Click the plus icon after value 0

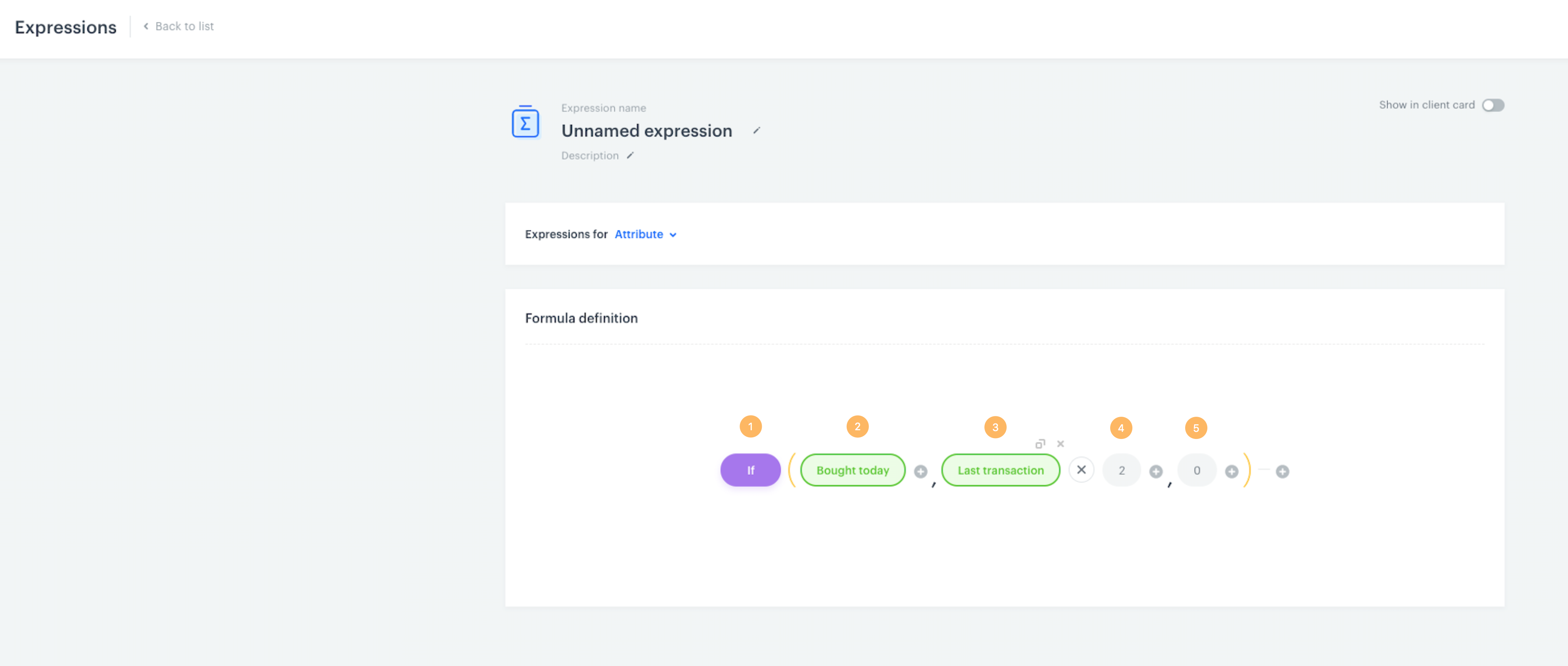[1231, 471]
